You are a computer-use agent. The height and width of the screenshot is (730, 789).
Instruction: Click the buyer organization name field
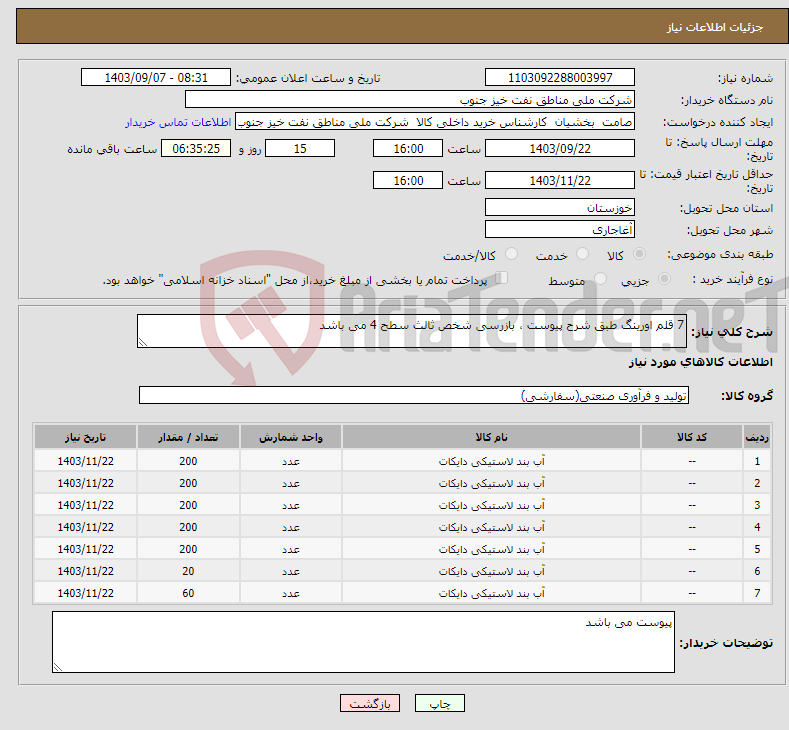[x=410, y=100]
